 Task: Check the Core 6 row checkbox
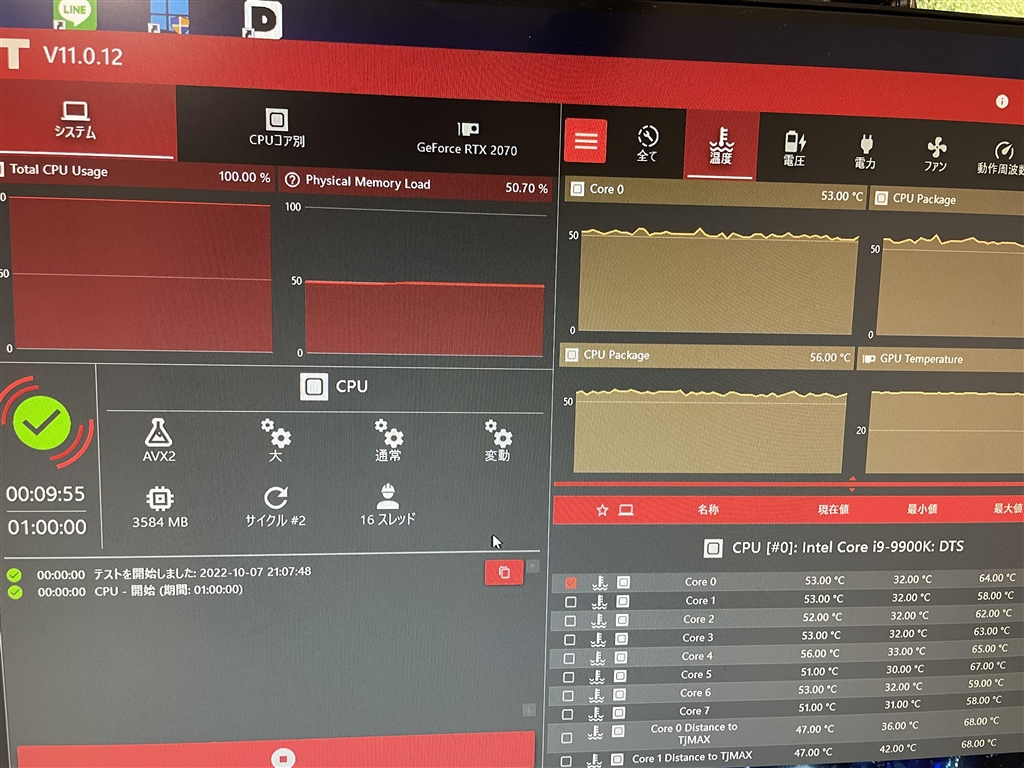pos(568,696)
